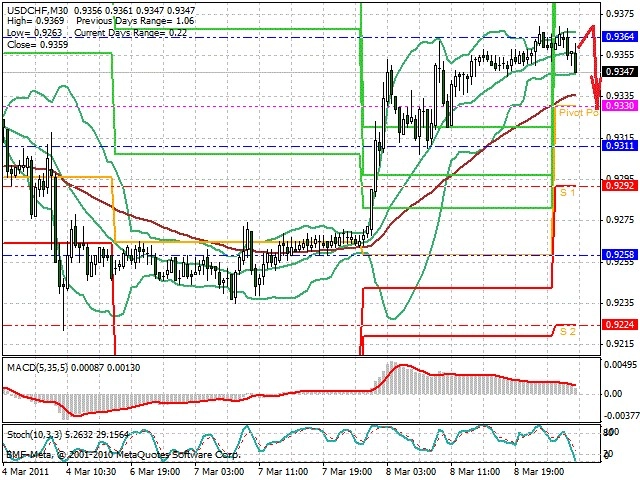Screen dimensions: 640x480
Task: Click the '8 Mar 19:00' time axis marker
Action: click(x=539, y=471)
